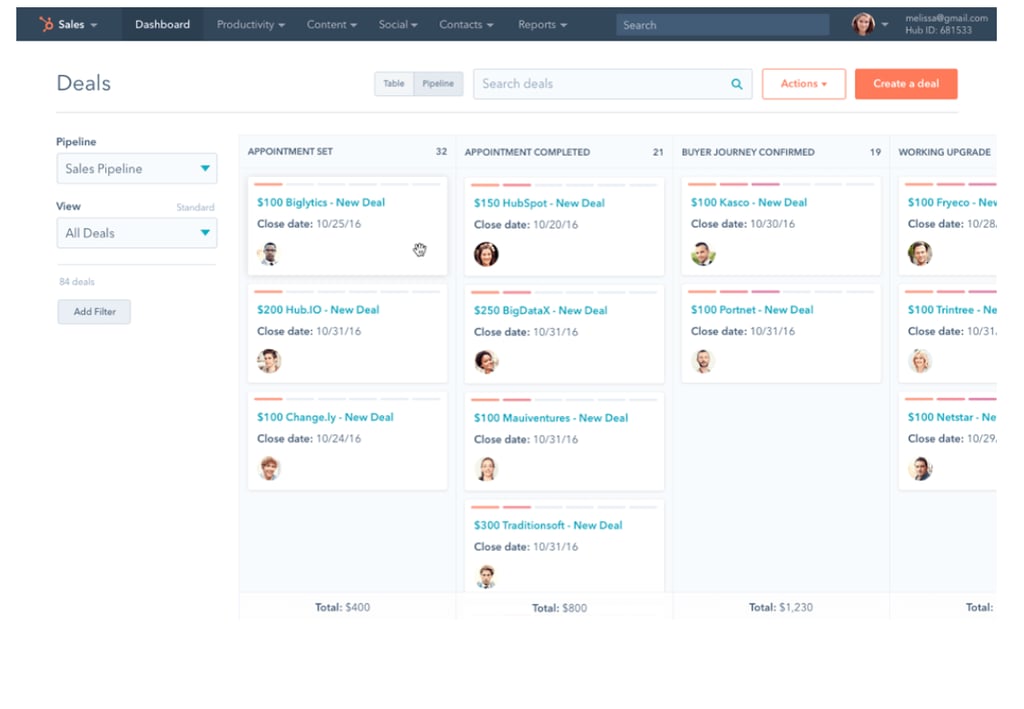Viewport: 1024px width, 709px height.
Task: Open the $100 Trintree deal link
Action: click(952, 309)
